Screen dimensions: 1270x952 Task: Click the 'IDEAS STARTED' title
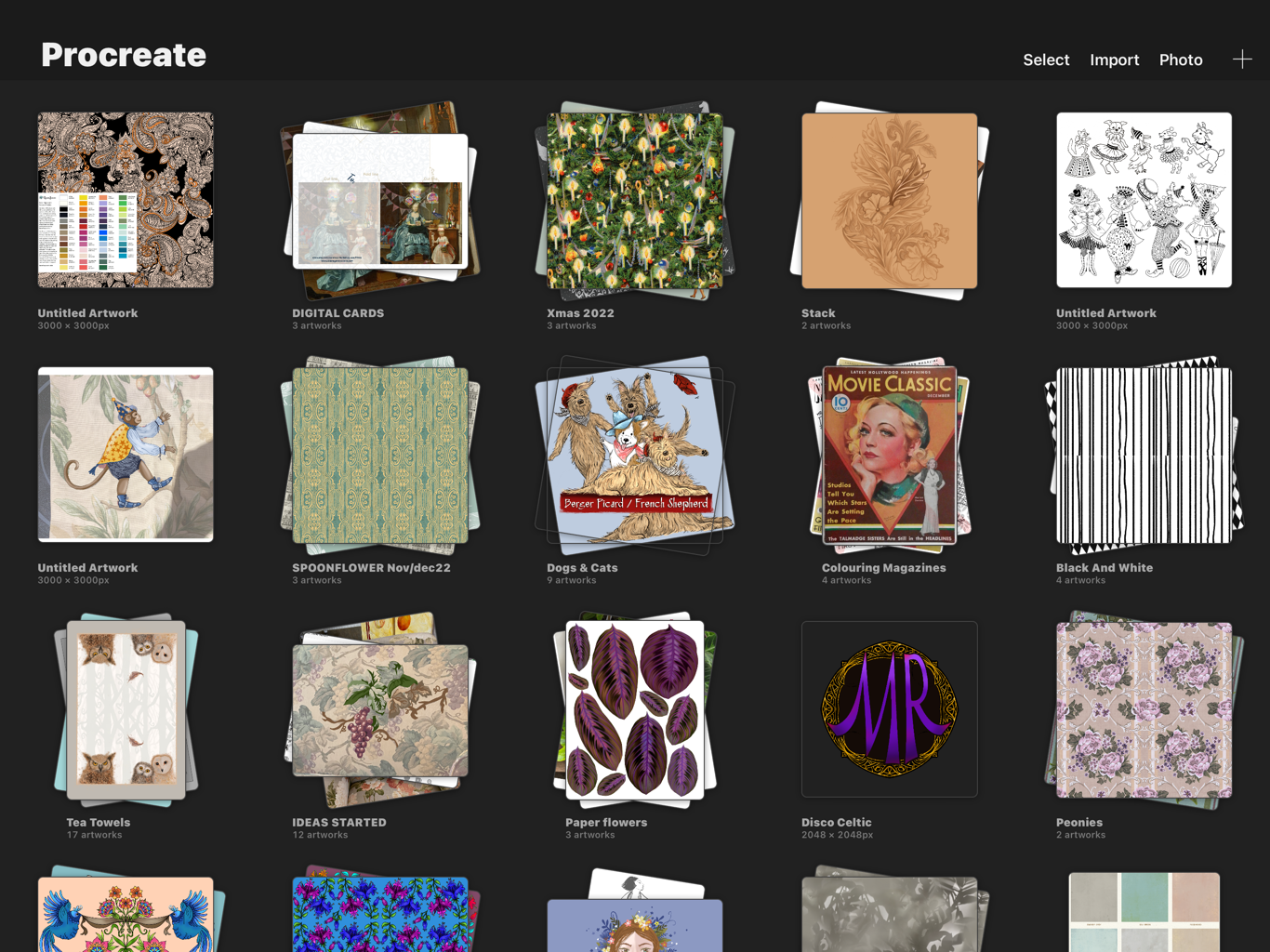339,823
